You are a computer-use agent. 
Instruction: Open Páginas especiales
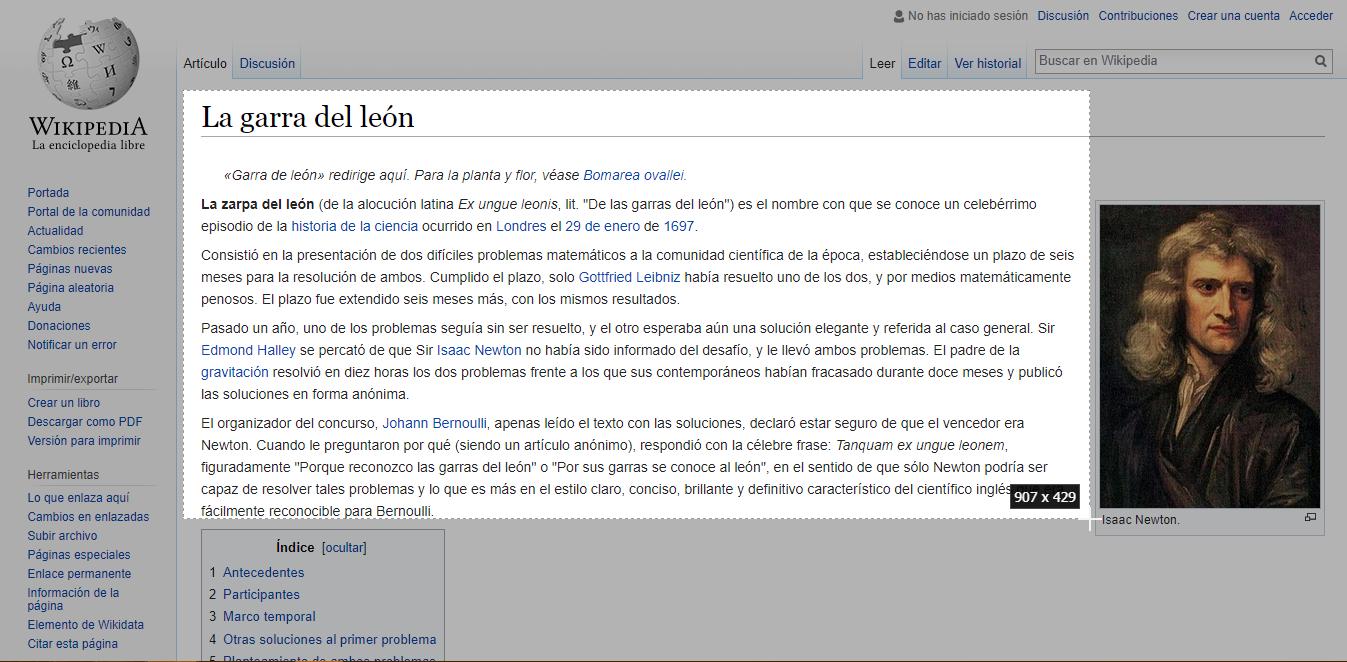(x=79, y=555)
